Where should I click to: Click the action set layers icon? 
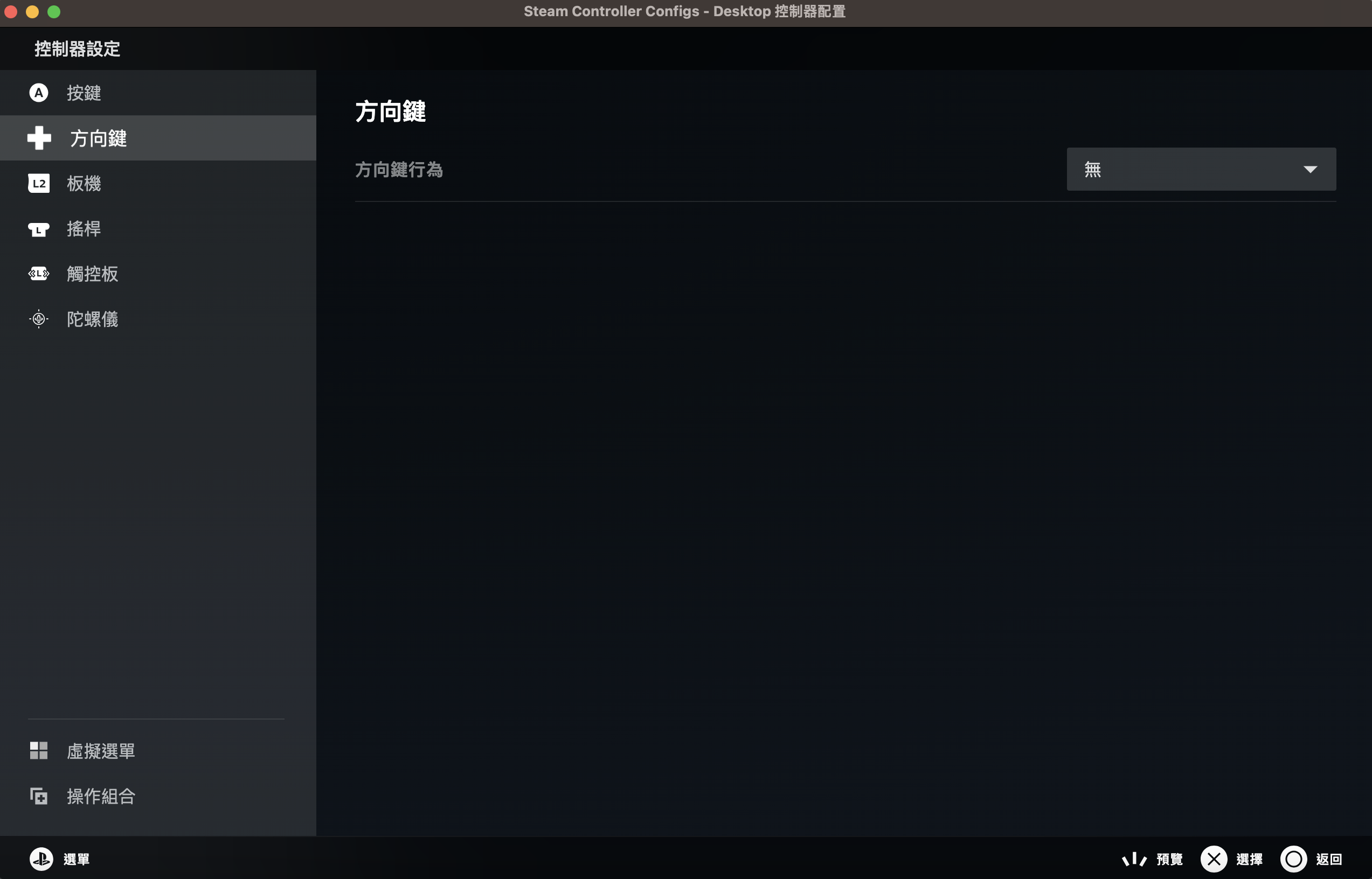[39, 796]
